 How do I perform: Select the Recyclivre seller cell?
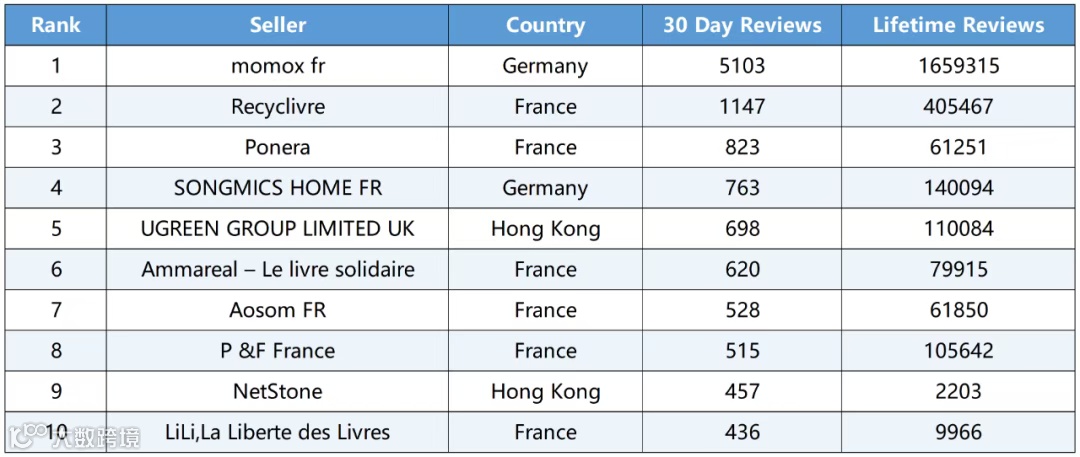tap(278, 107)
